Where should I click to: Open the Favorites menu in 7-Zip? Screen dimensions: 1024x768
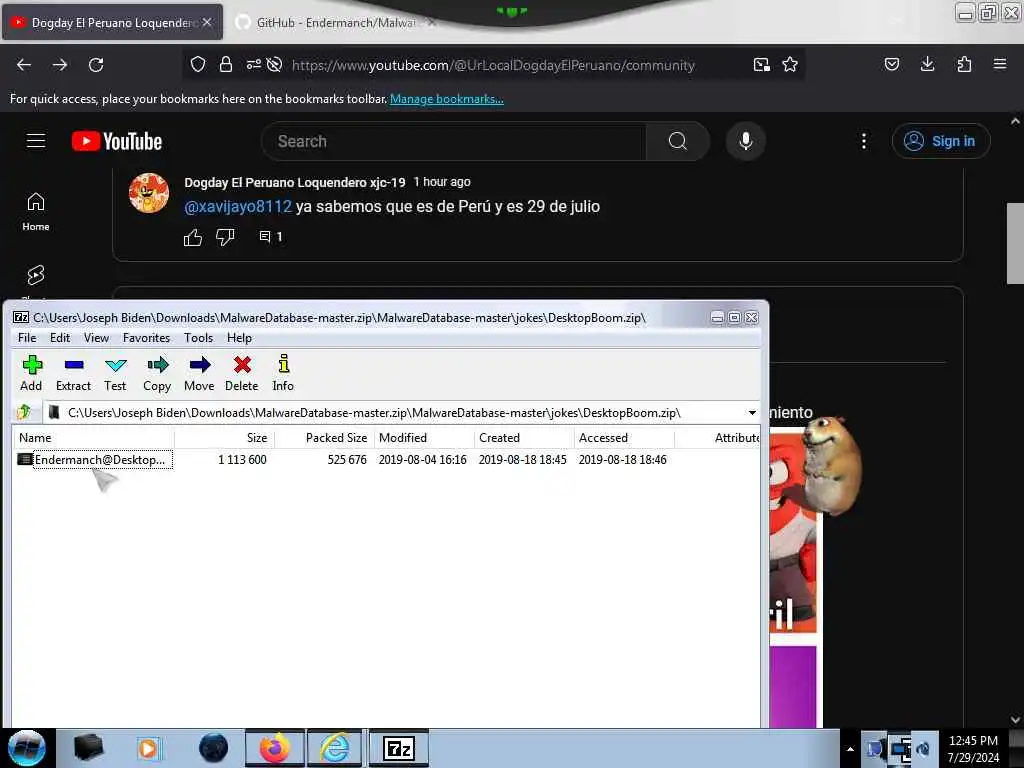click(146, 338)
